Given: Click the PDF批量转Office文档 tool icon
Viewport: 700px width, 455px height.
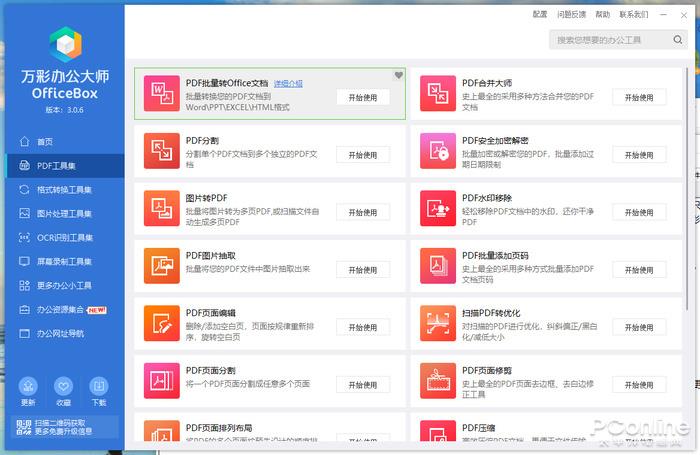Looking at the screenshot, I should pos(162,93).
